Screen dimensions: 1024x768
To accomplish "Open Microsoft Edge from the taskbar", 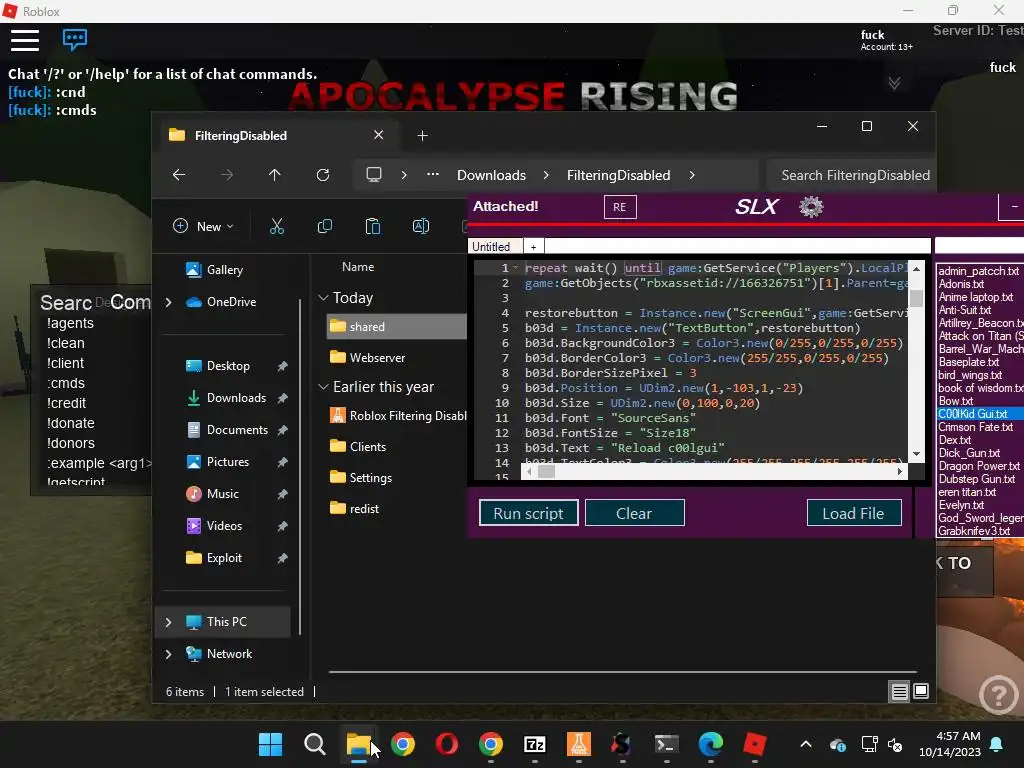I will point(711,744).
